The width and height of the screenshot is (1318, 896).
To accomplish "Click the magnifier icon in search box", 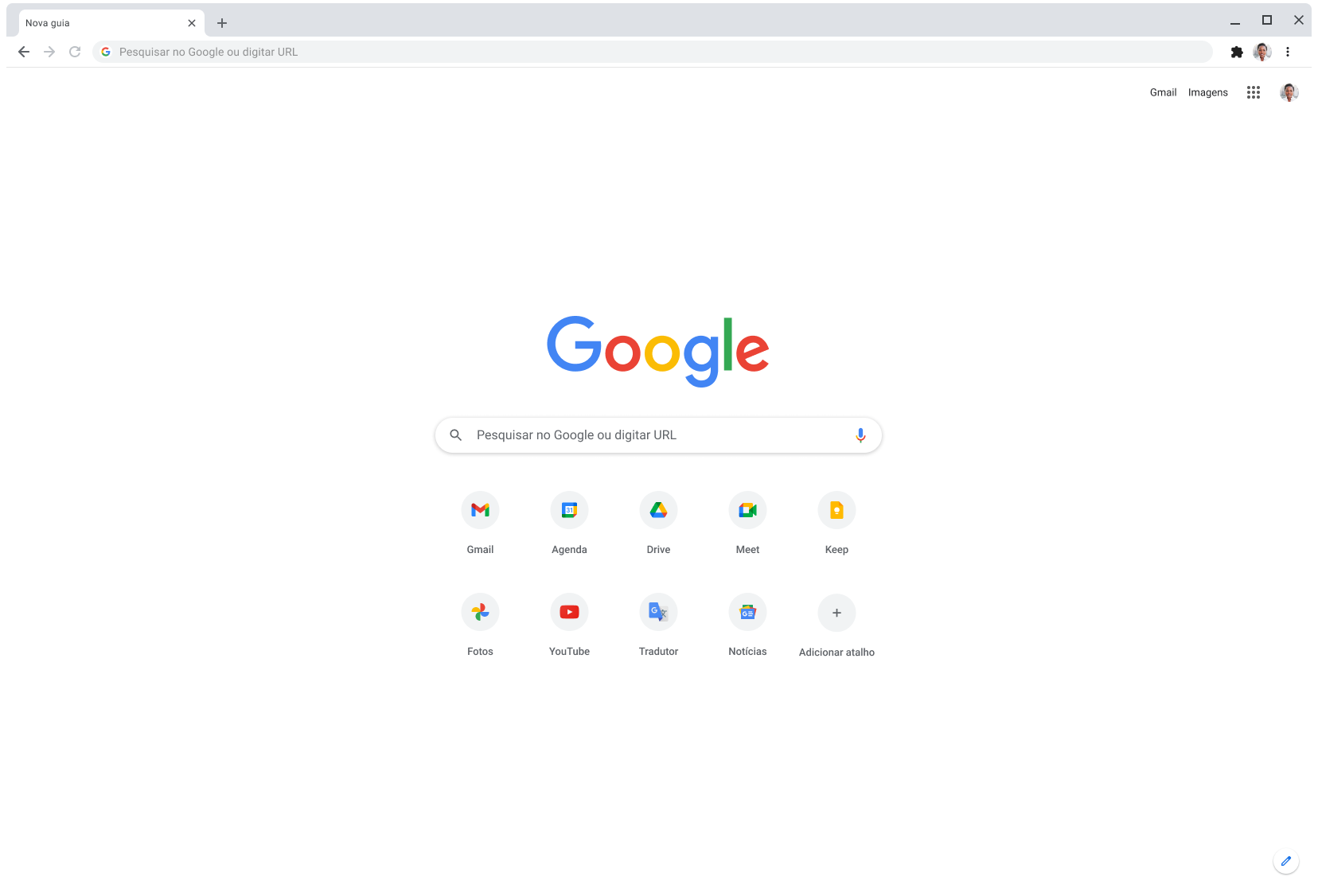I will pyautogui.click(x=456, y=435).
